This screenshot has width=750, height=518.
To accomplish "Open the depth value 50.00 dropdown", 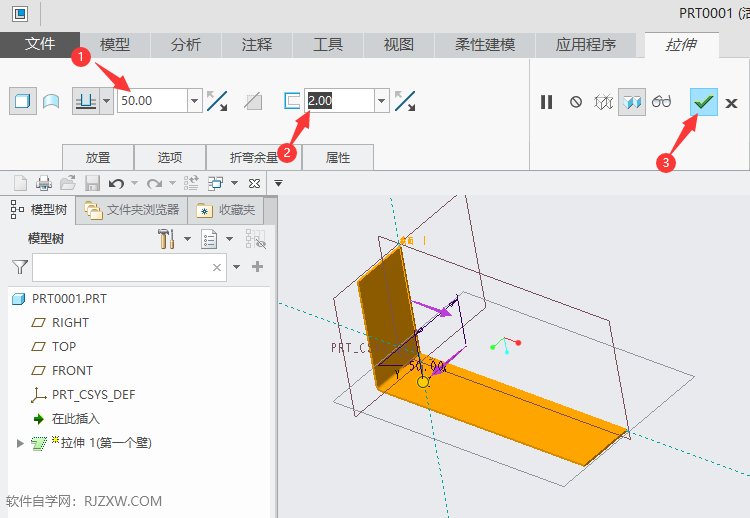I will click(x=194, y=101).
